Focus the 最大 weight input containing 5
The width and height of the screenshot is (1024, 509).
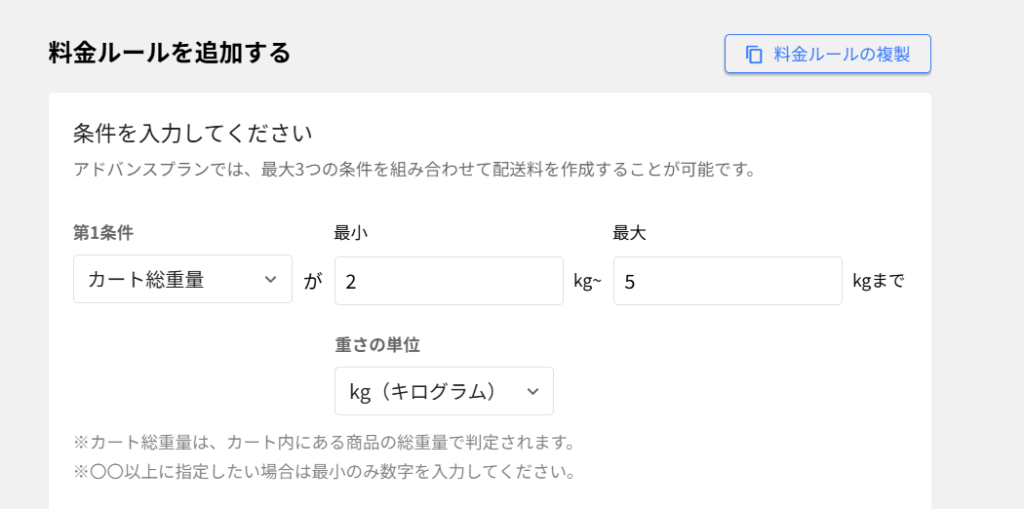coord(727,281)
